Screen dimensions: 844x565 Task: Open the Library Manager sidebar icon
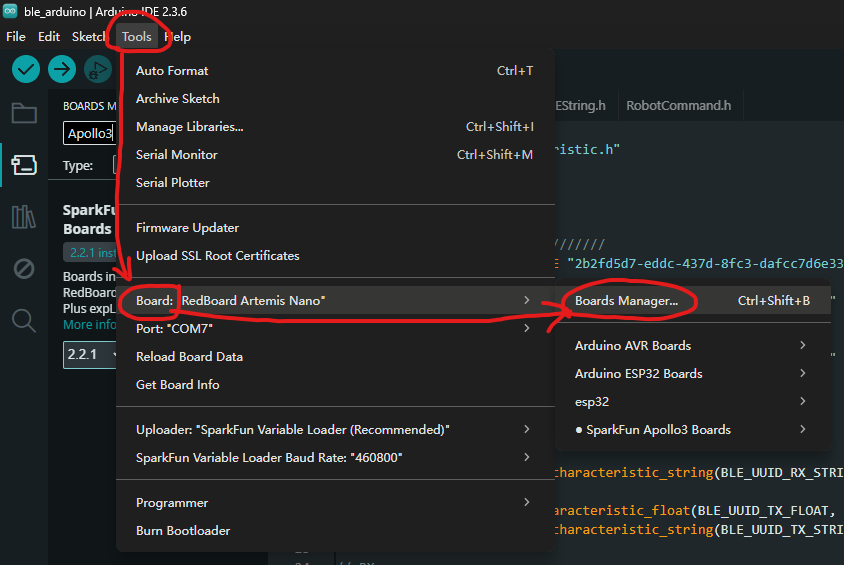coord(24,217)
